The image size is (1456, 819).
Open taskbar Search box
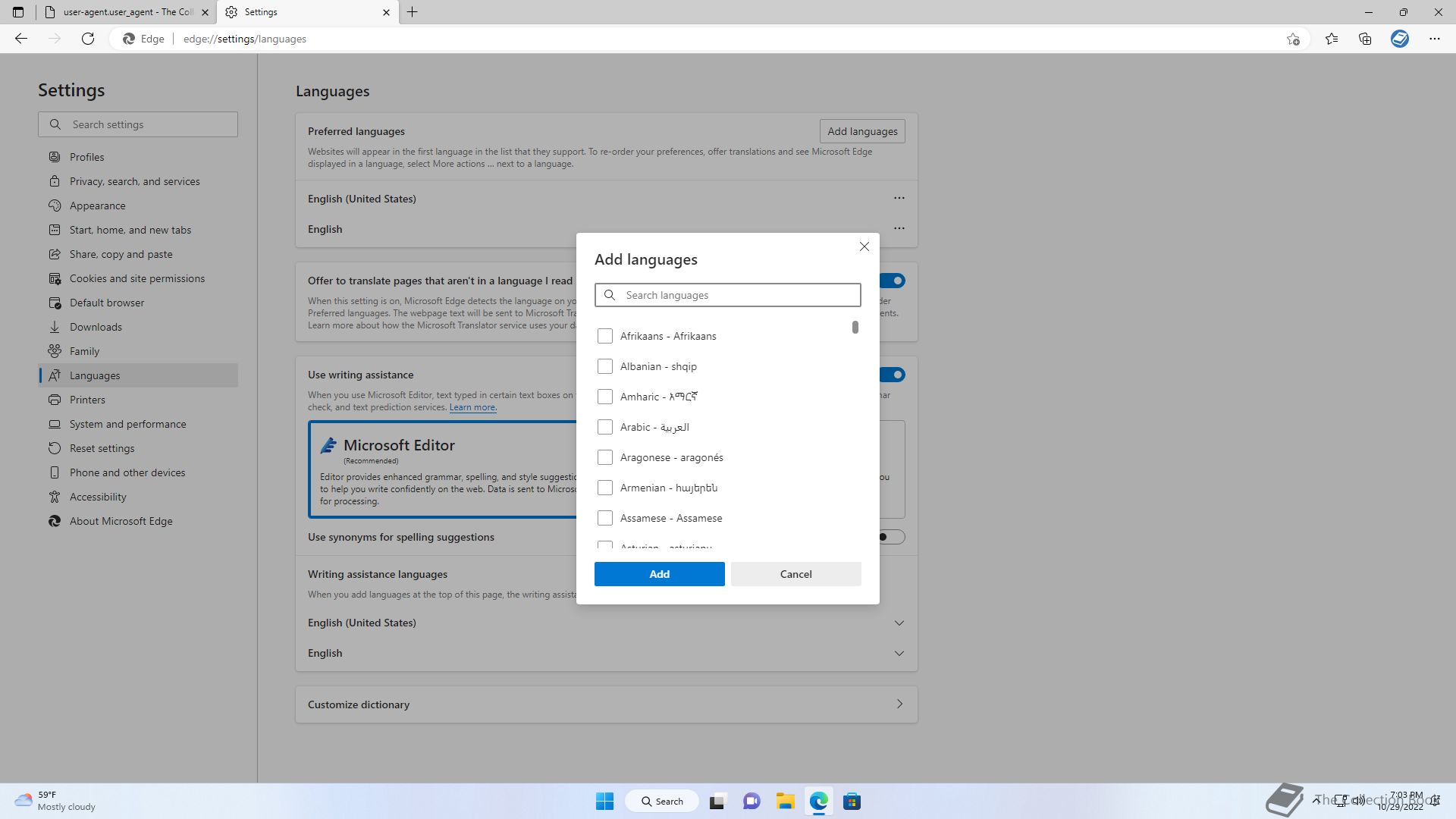[x=661, y=801]
